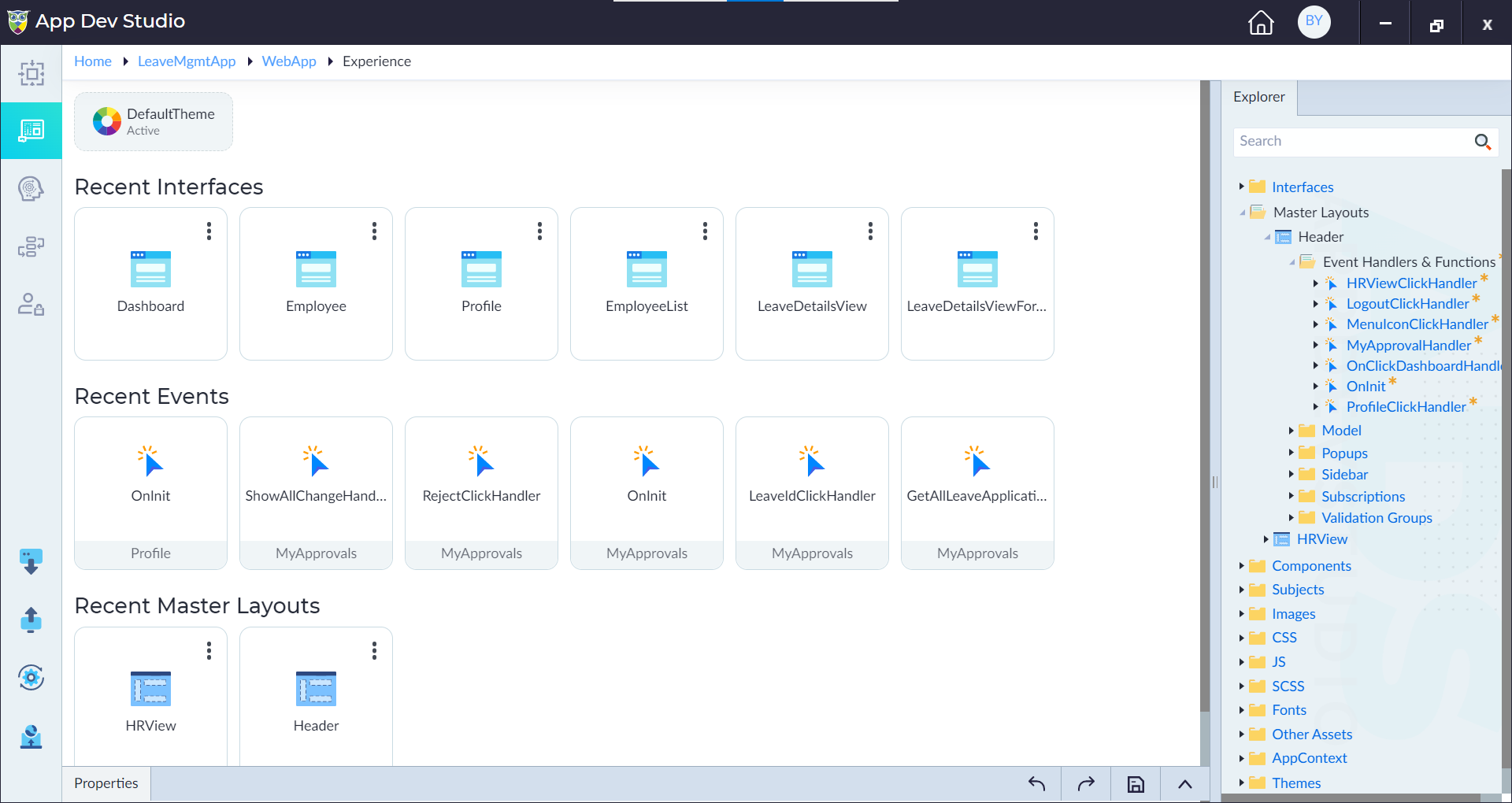The image size is (1512, 803).
Task: Expand the Interfaces folder in Explorer
Action: 1241,187
